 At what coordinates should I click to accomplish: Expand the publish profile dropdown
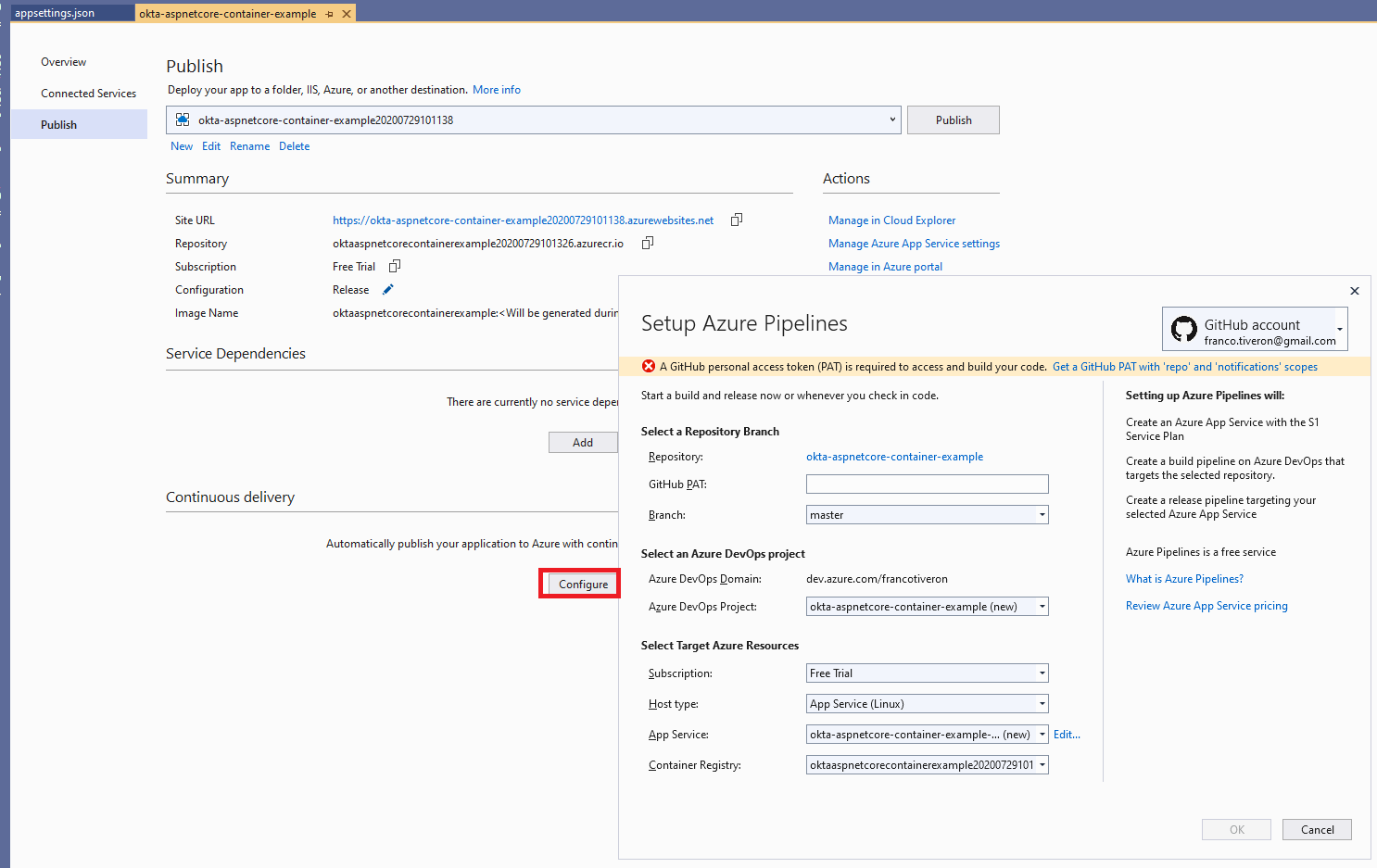pos(891,120)
